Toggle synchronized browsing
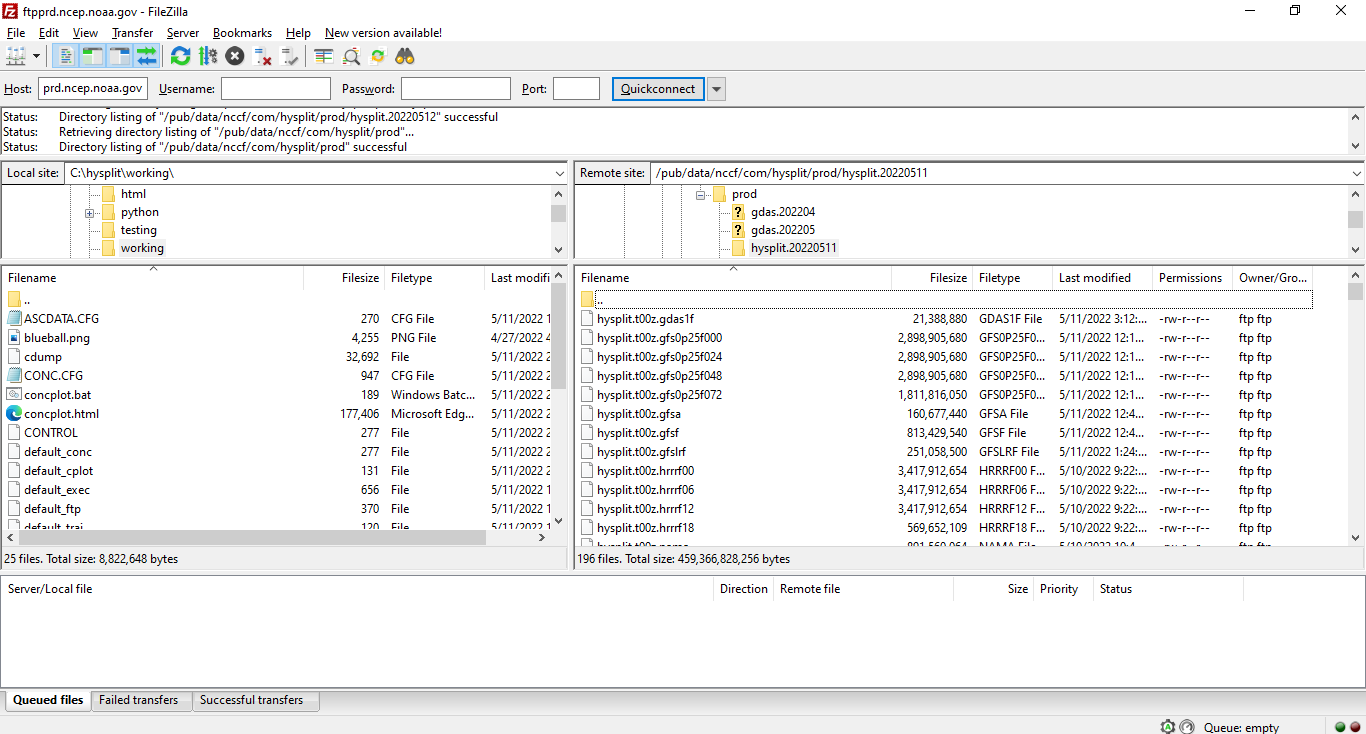The image size is (1366, 734). coord(378,56)
